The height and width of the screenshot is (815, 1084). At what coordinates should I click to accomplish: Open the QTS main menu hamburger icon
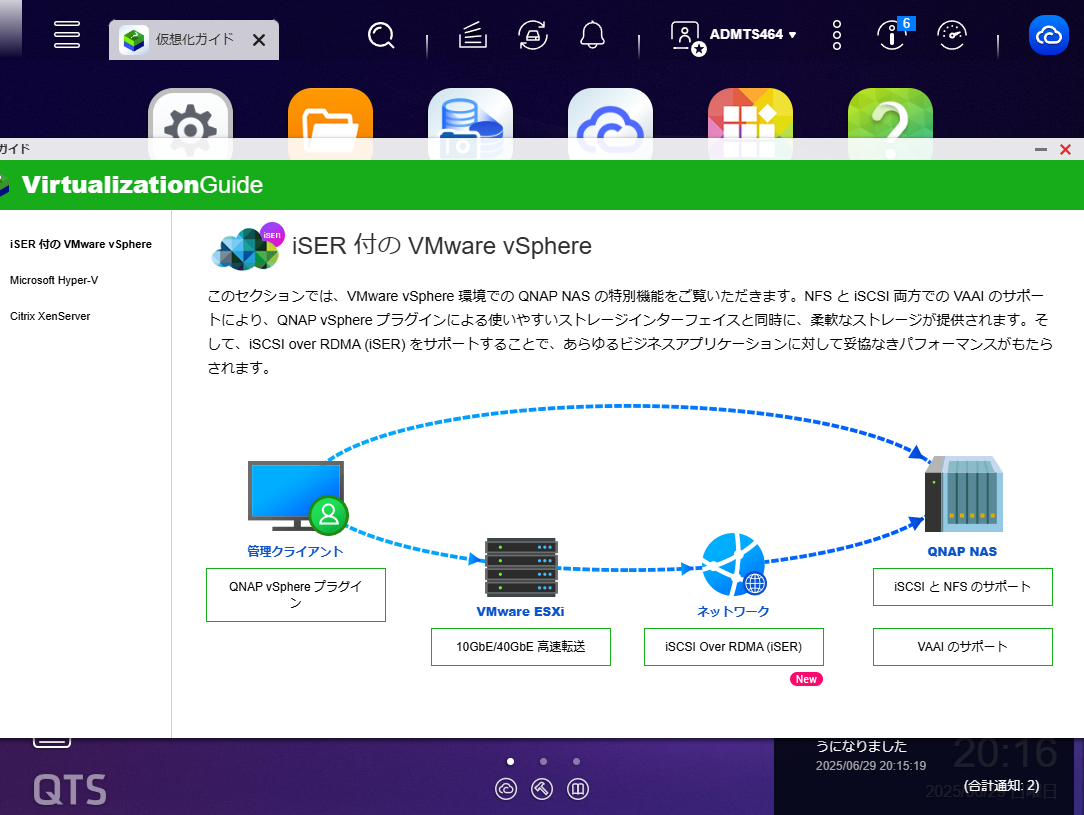coord(67,35)
